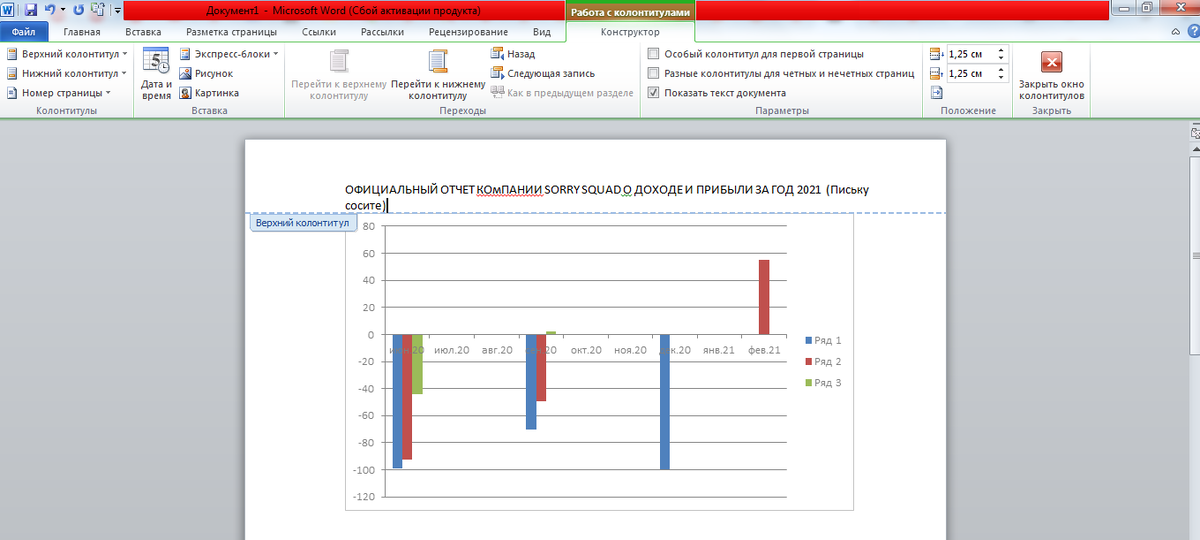Switch to the Рассылки tab
Viewport: 1200px width, 540px height.
point(382,32)
